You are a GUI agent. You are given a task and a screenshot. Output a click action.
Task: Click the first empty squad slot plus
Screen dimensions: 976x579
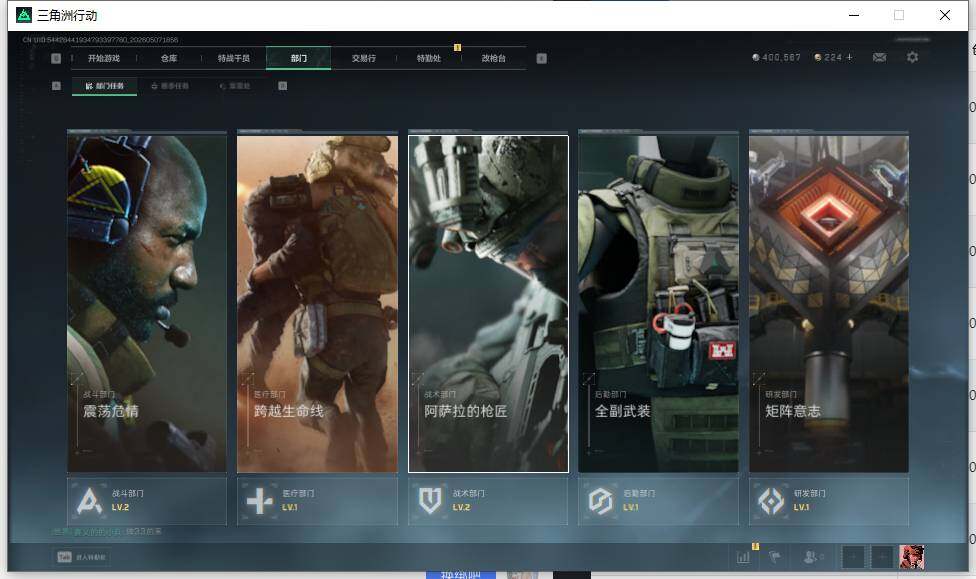(x=853, y=557)
